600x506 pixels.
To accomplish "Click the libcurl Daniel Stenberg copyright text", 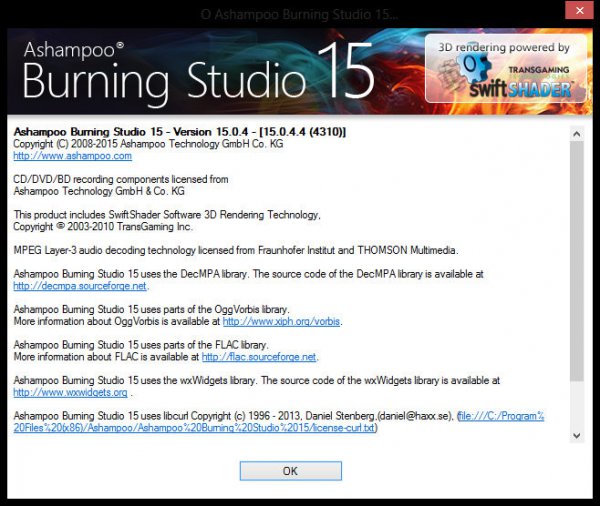I will click(234, 416).
